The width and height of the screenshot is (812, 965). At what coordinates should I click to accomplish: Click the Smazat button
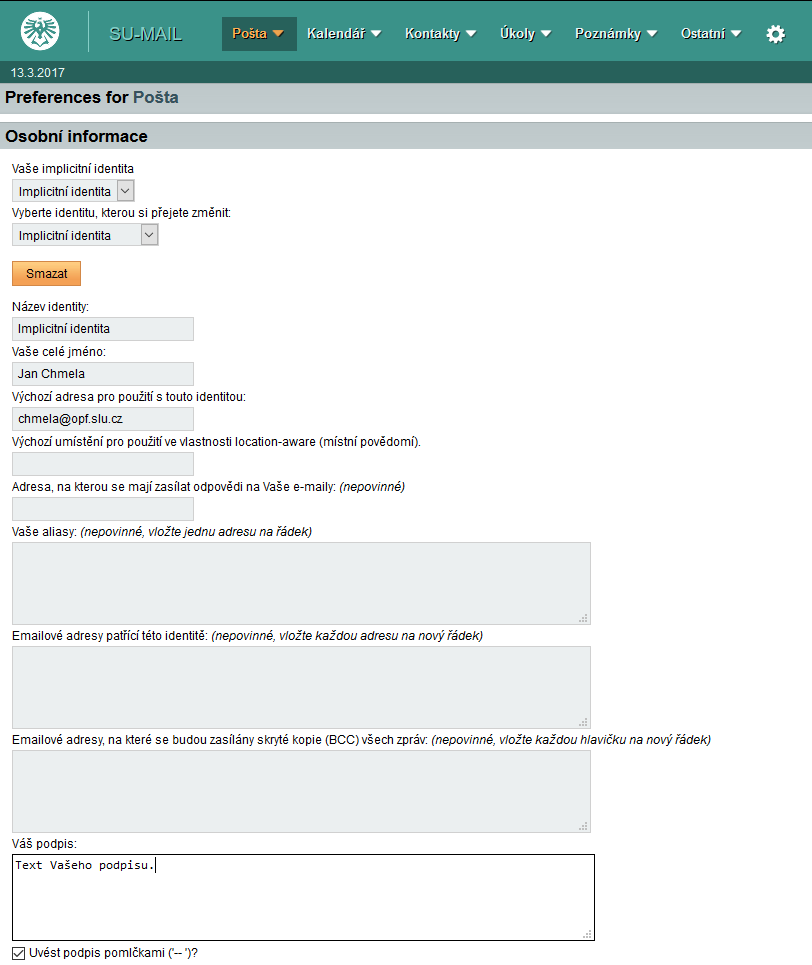pyautogui.click(x=46, y=274)
